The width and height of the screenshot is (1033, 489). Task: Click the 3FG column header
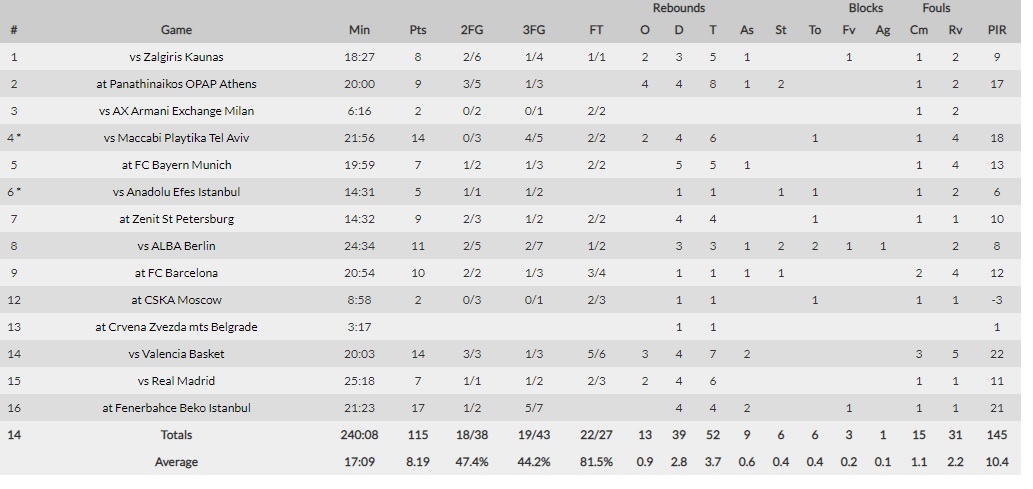(x=534, y=30)
